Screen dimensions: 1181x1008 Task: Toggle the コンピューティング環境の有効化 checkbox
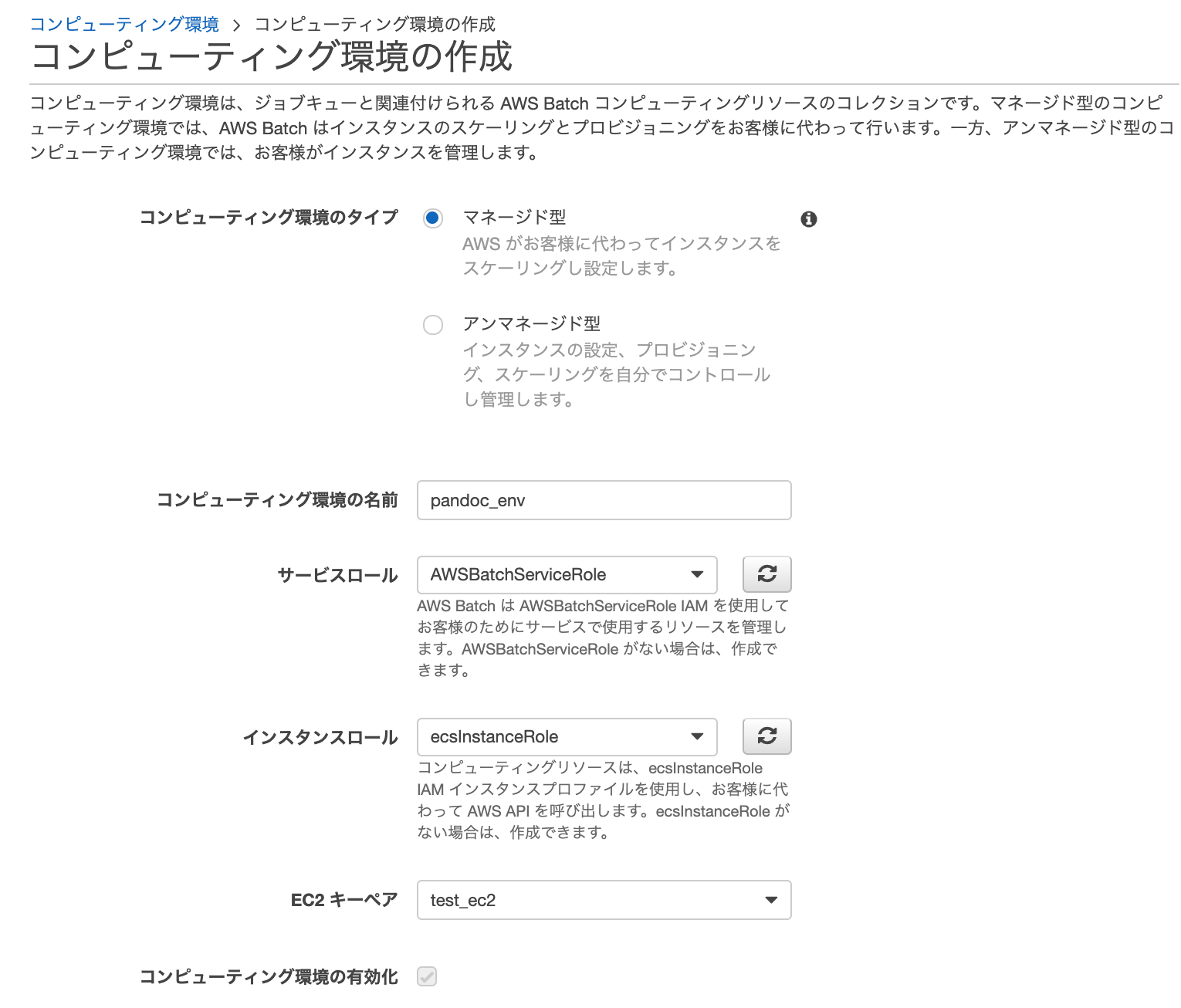coord(427,976)
